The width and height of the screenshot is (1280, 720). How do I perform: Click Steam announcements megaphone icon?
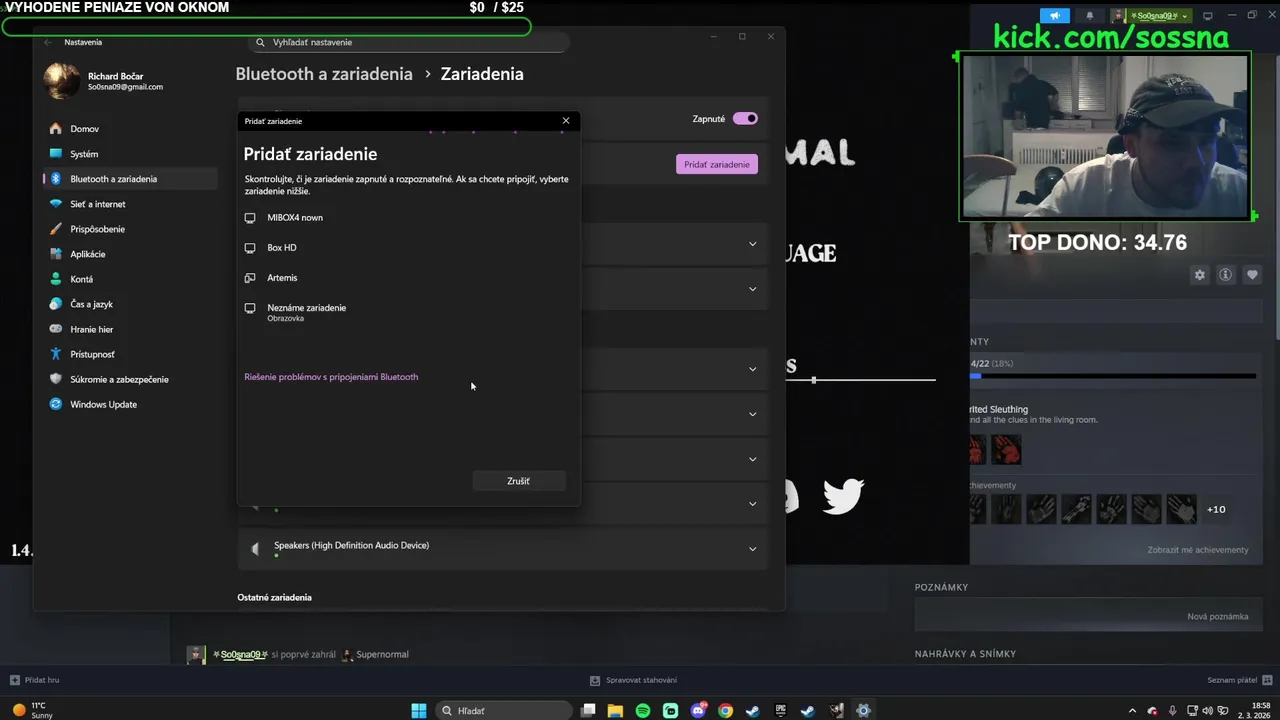click(x=1055, y=16)
